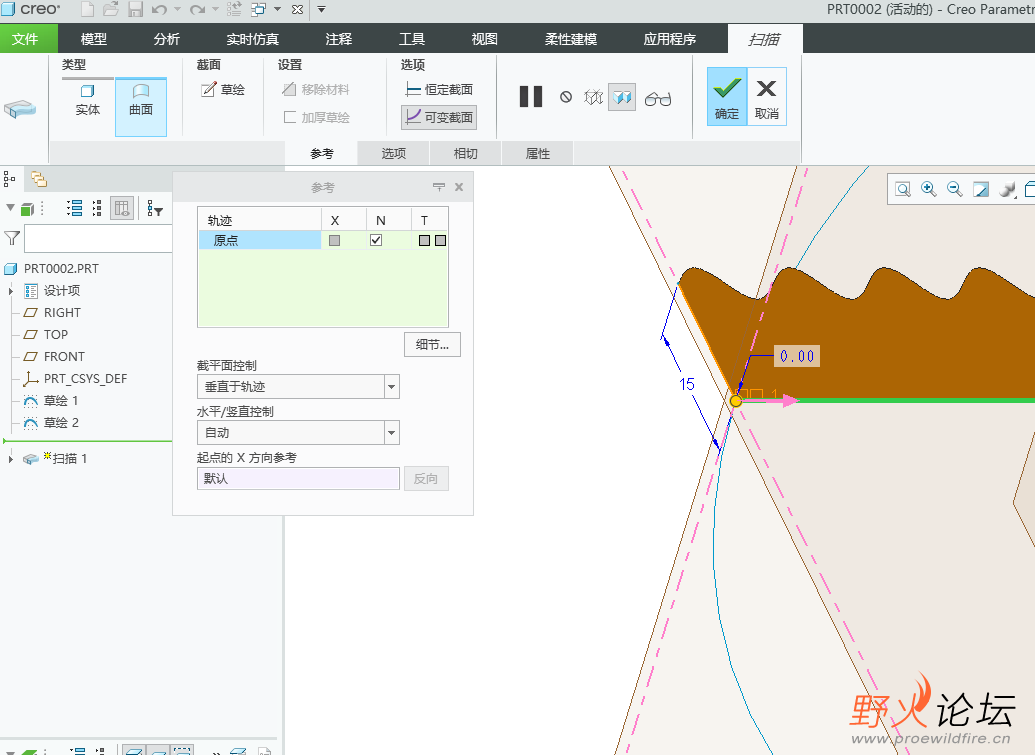Toggle first T checkbox for 原点 trajectory
This screenshot has width=1035, height=755.
click(424, 240)
